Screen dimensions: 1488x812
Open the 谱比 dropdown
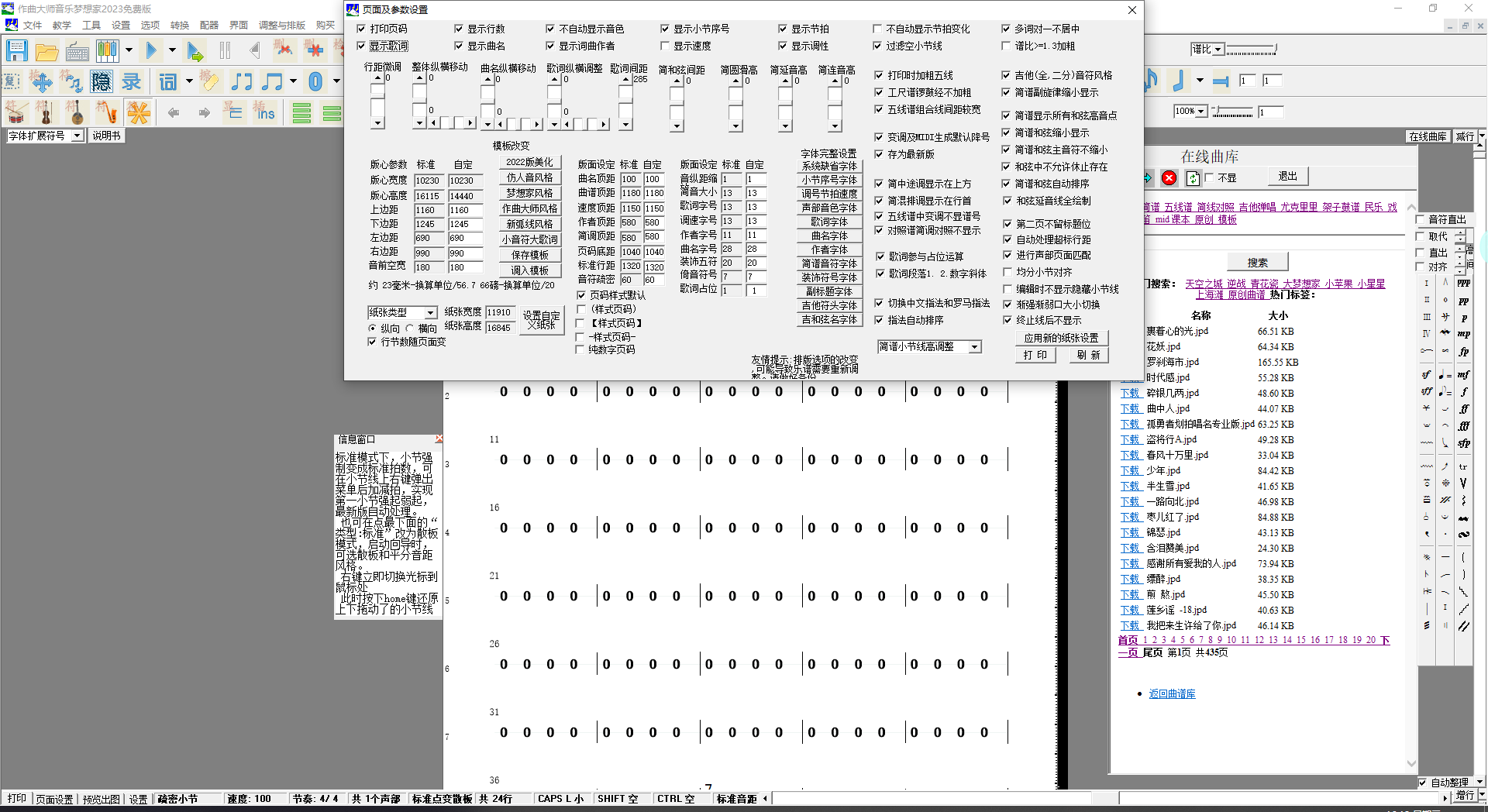[x=1207, y=50]
